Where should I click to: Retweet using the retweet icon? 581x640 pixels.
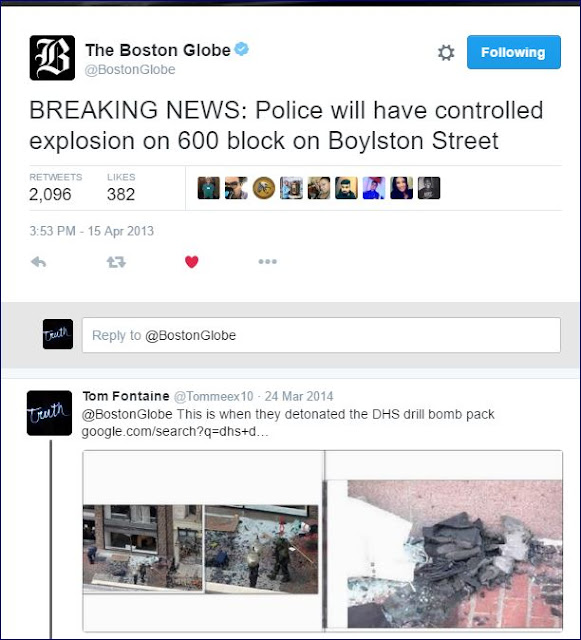[x=116, y=262]
